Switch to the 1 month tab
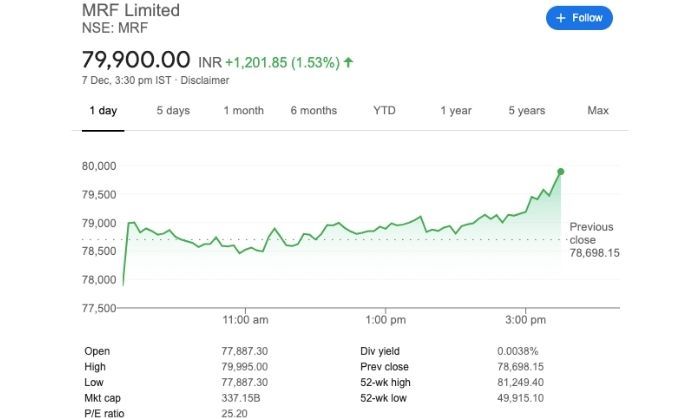This screenshot has height=419, width=700. (243, 110)
